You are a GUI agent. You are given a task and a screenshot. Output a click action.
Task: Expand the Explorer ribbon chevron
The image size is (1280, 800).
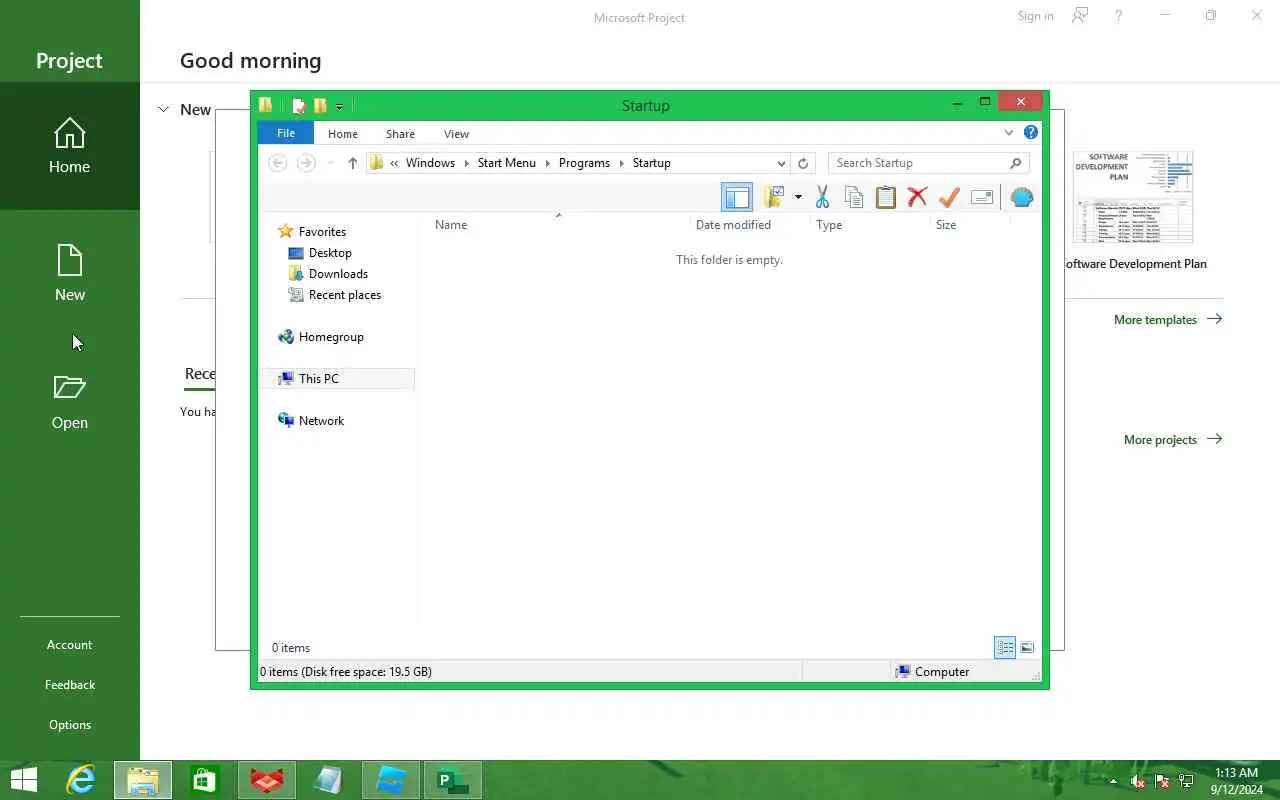[x=1008, y=132]
